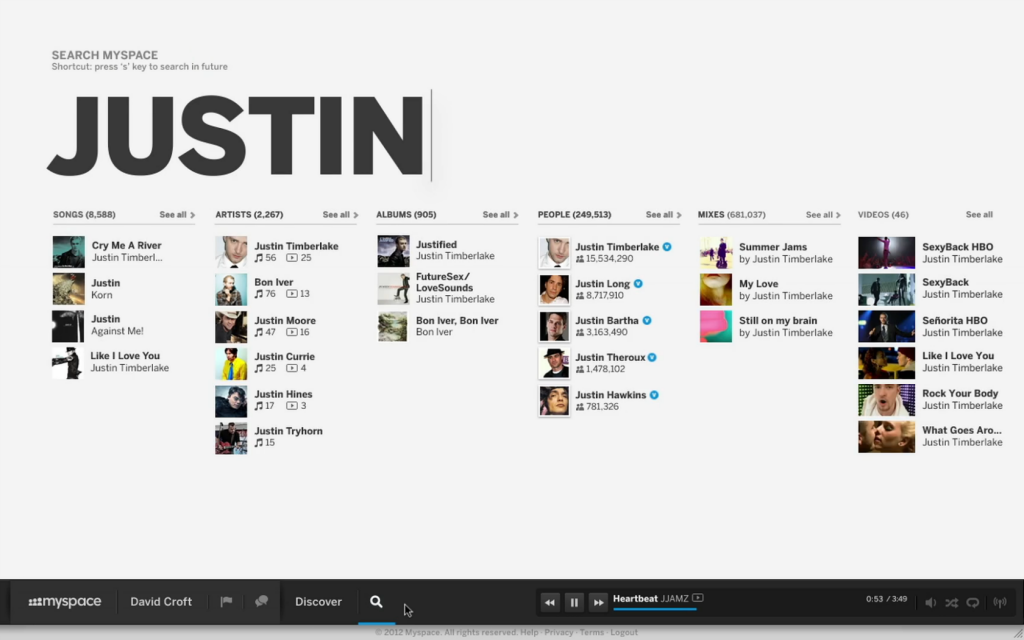Play the SexyBack HBO video thumbnail
Image resolution: width=1024 pixels, height=640 pixels.
click(x=886, y=252)
